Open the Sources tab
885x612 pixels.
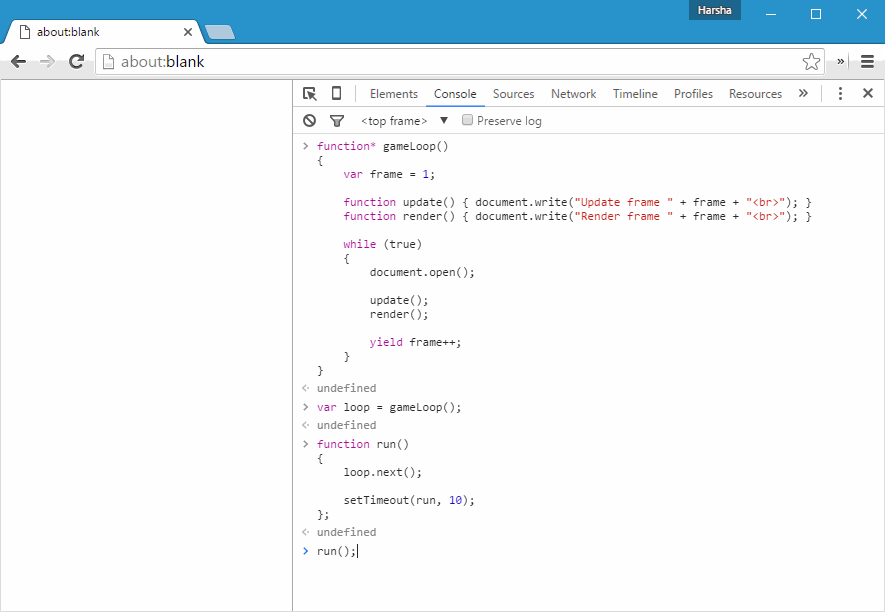coord(513,94)
